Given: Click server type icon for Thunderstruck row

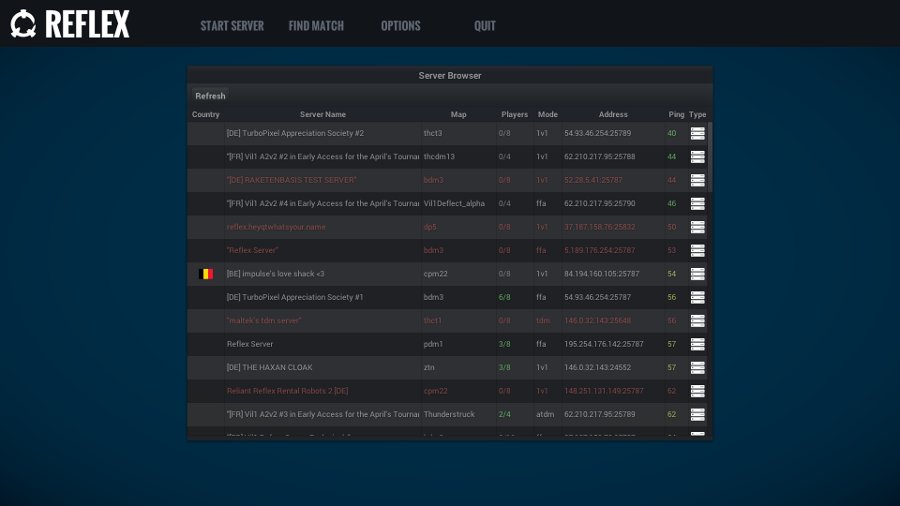Looking at the screenshot, I should tap(697, 414).
